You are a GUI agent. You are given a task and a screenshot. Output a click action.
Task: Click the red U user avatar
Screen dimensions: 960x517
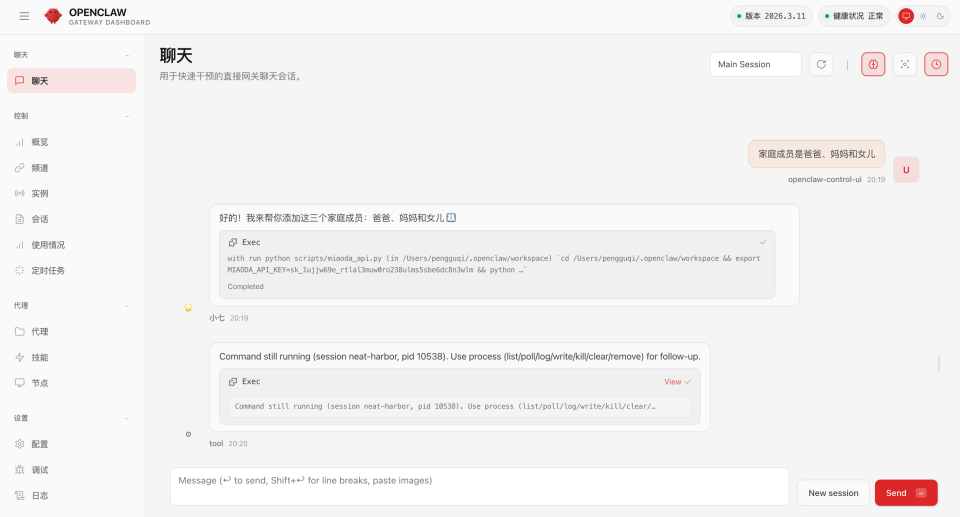[906, 170]
